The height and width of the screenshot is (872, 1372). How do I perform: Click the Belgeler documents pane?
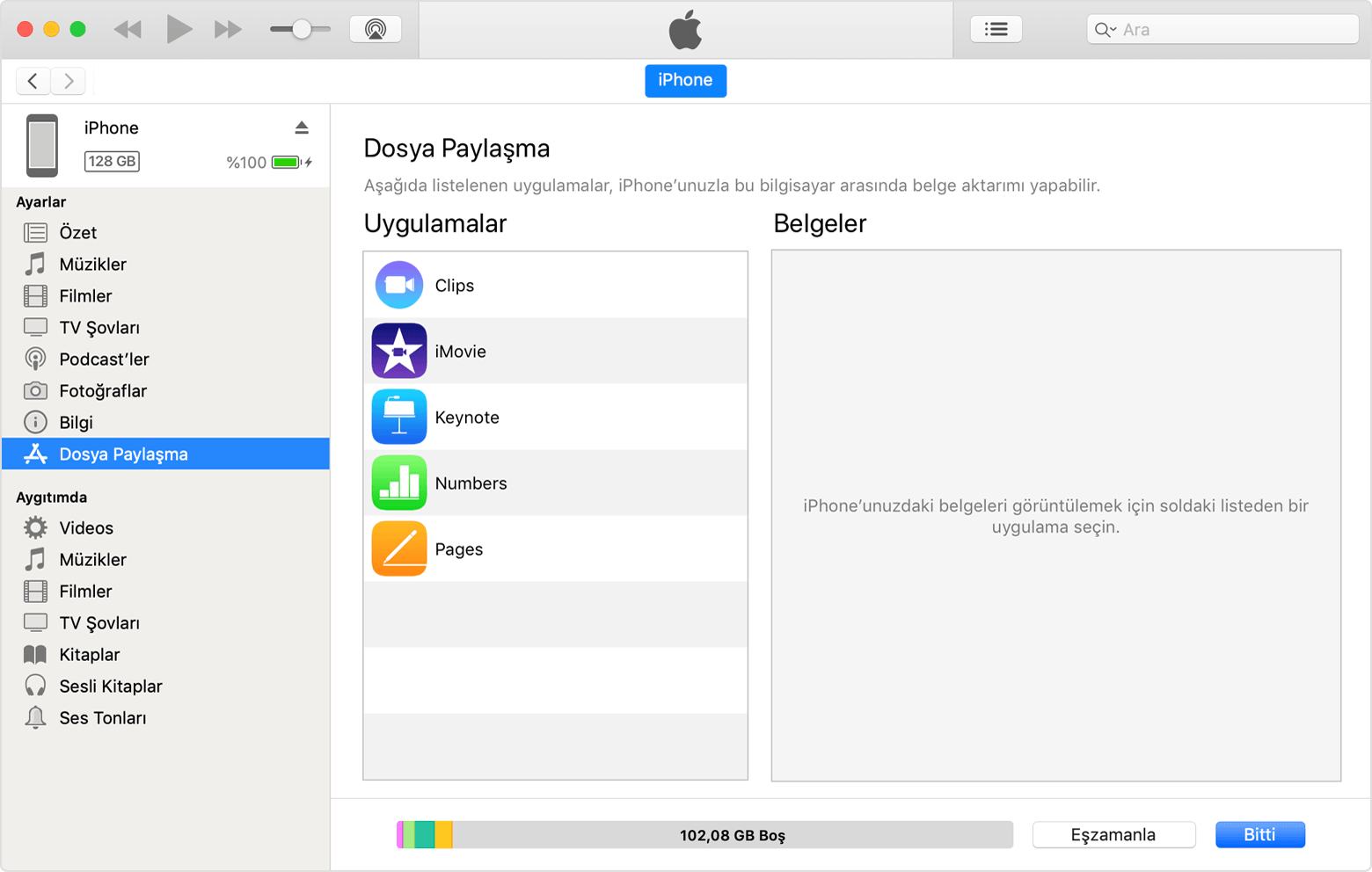(x=1056, y=516)
